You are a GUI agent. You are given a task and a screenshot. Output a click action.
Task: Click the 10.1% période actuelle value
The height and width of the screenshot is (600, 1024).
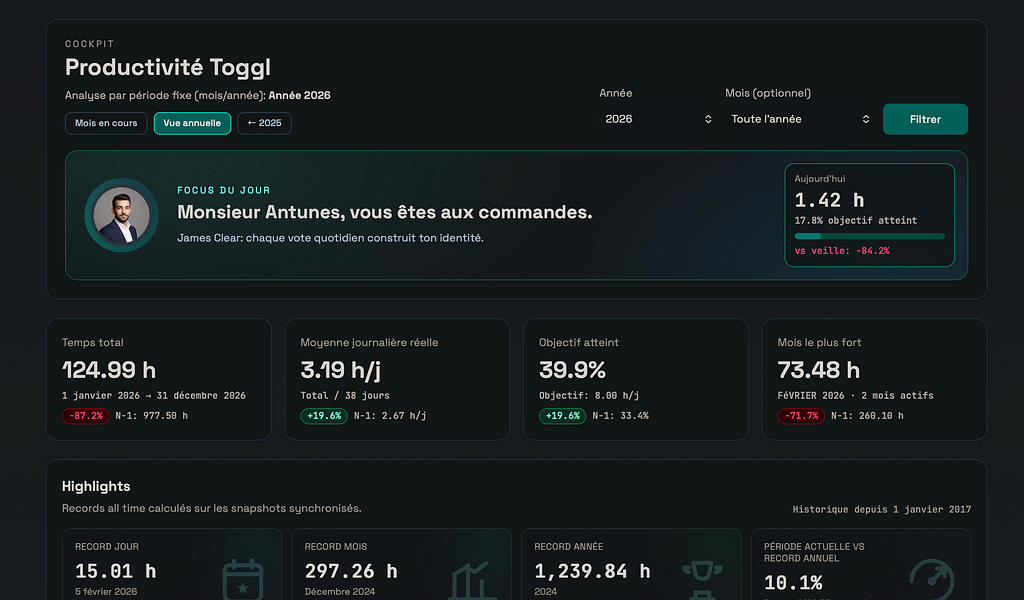[x=793, y=582]
